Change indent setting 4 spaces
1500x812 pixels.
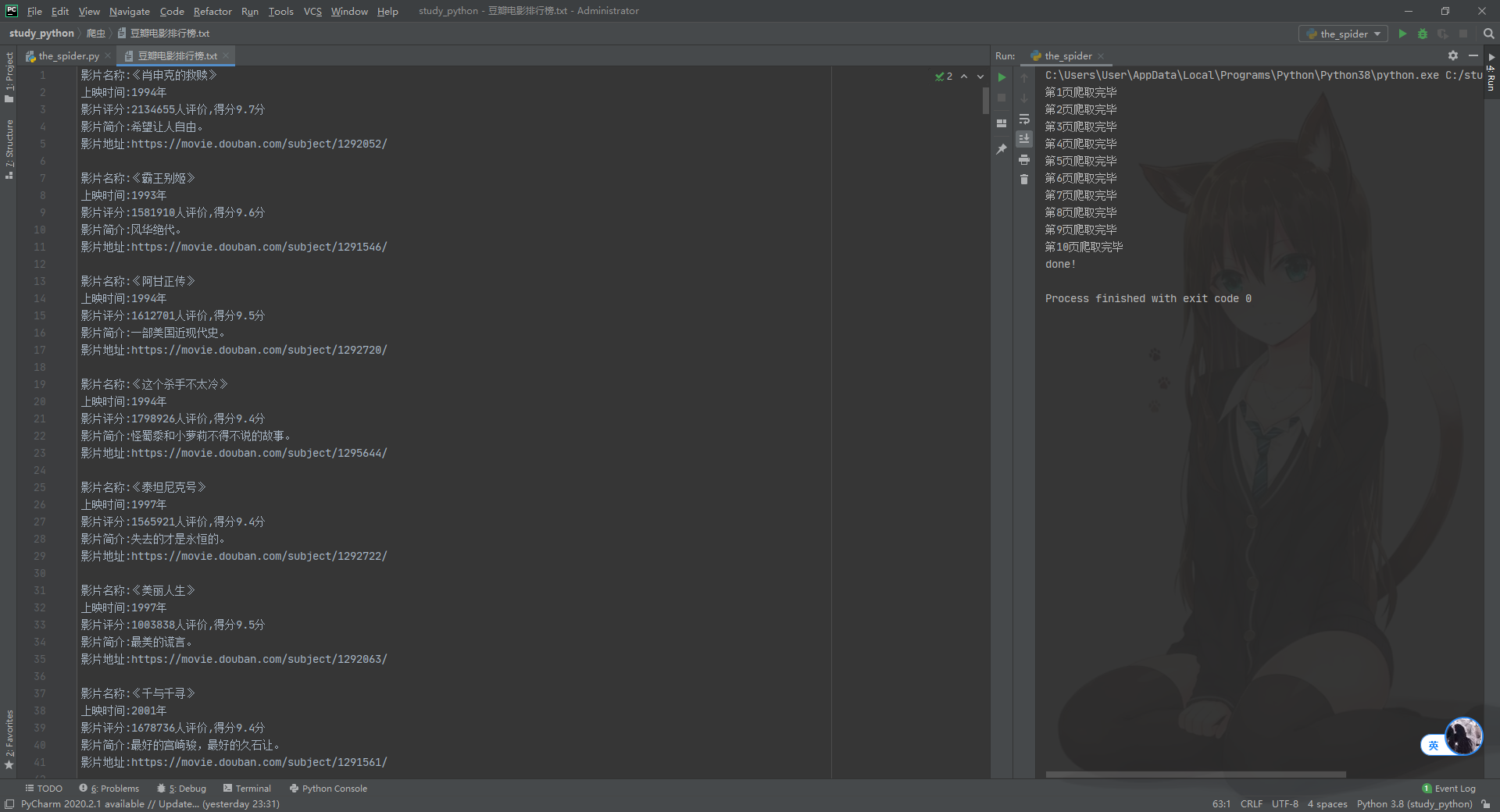point(1327,804)
